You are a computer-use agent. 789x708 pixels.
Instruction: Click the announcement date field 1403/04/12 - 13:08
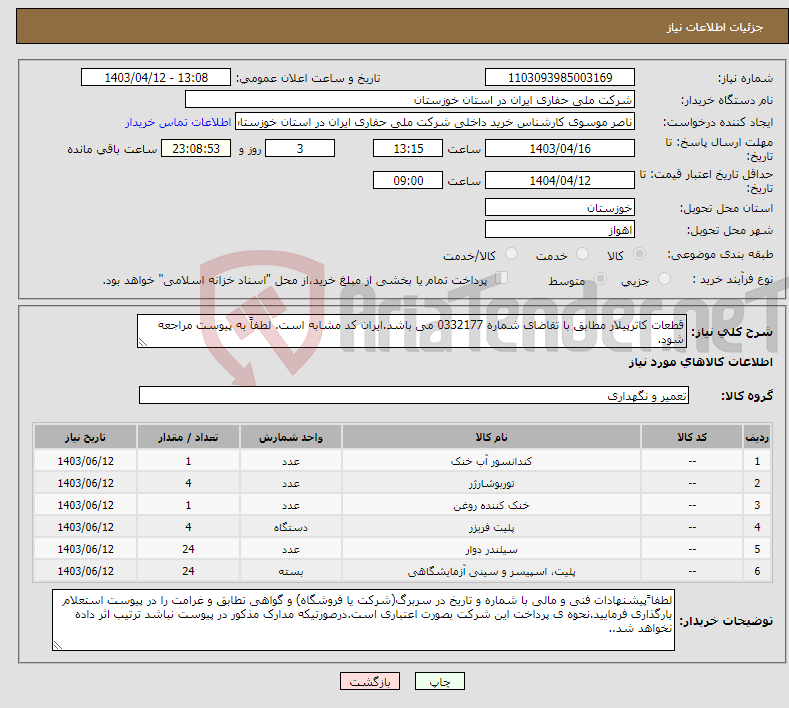point(156,77)
